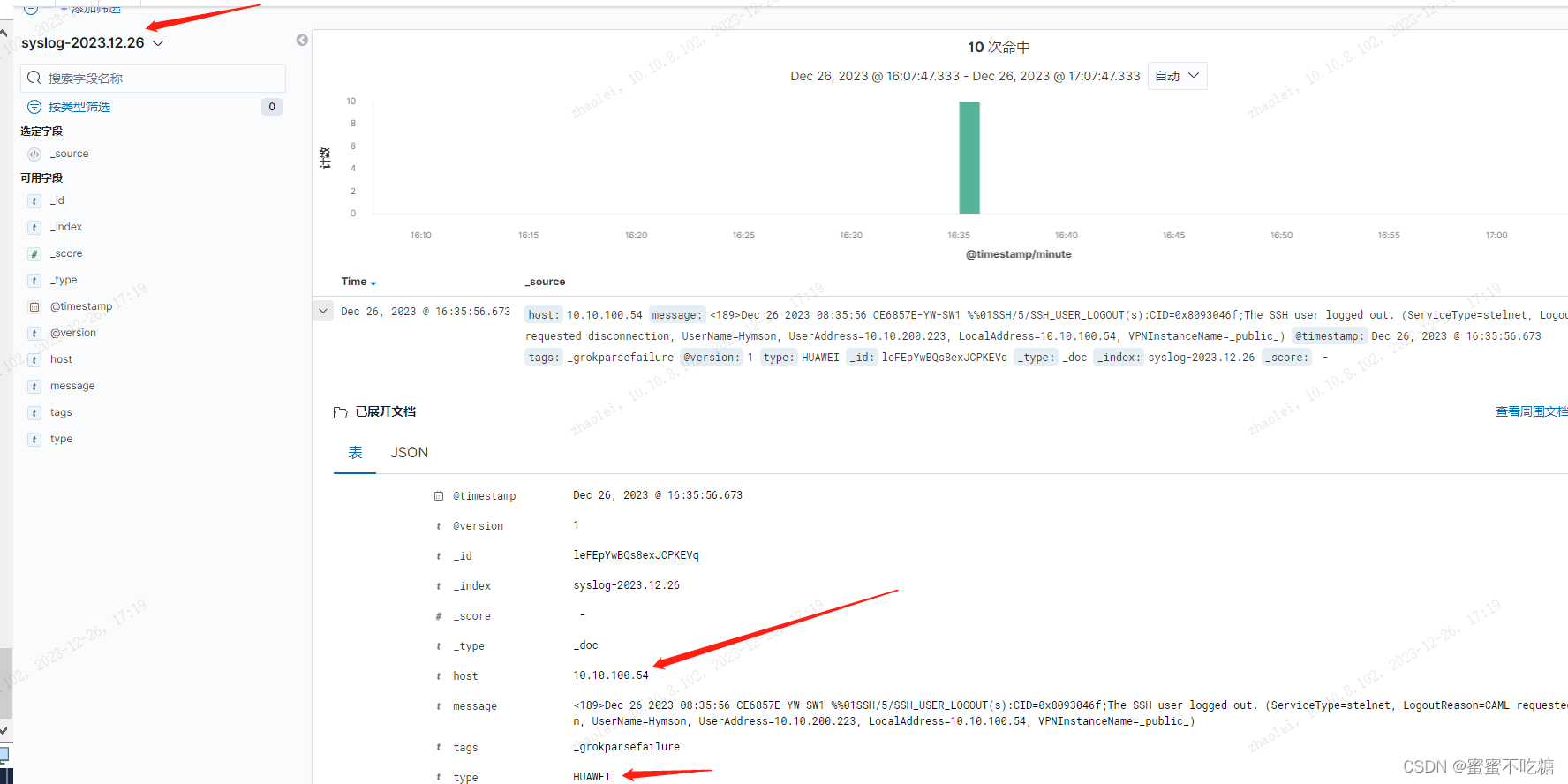Select the message field in the sidebar
1568x784 pixels.
[x=72, y=386]
